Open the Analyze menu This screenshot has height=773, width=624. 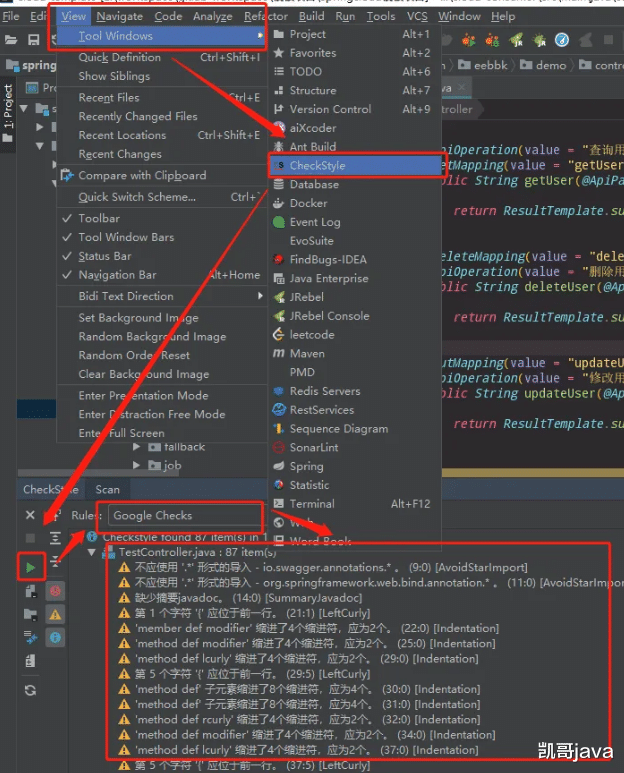pyautogui.click(x=212, y=16)
